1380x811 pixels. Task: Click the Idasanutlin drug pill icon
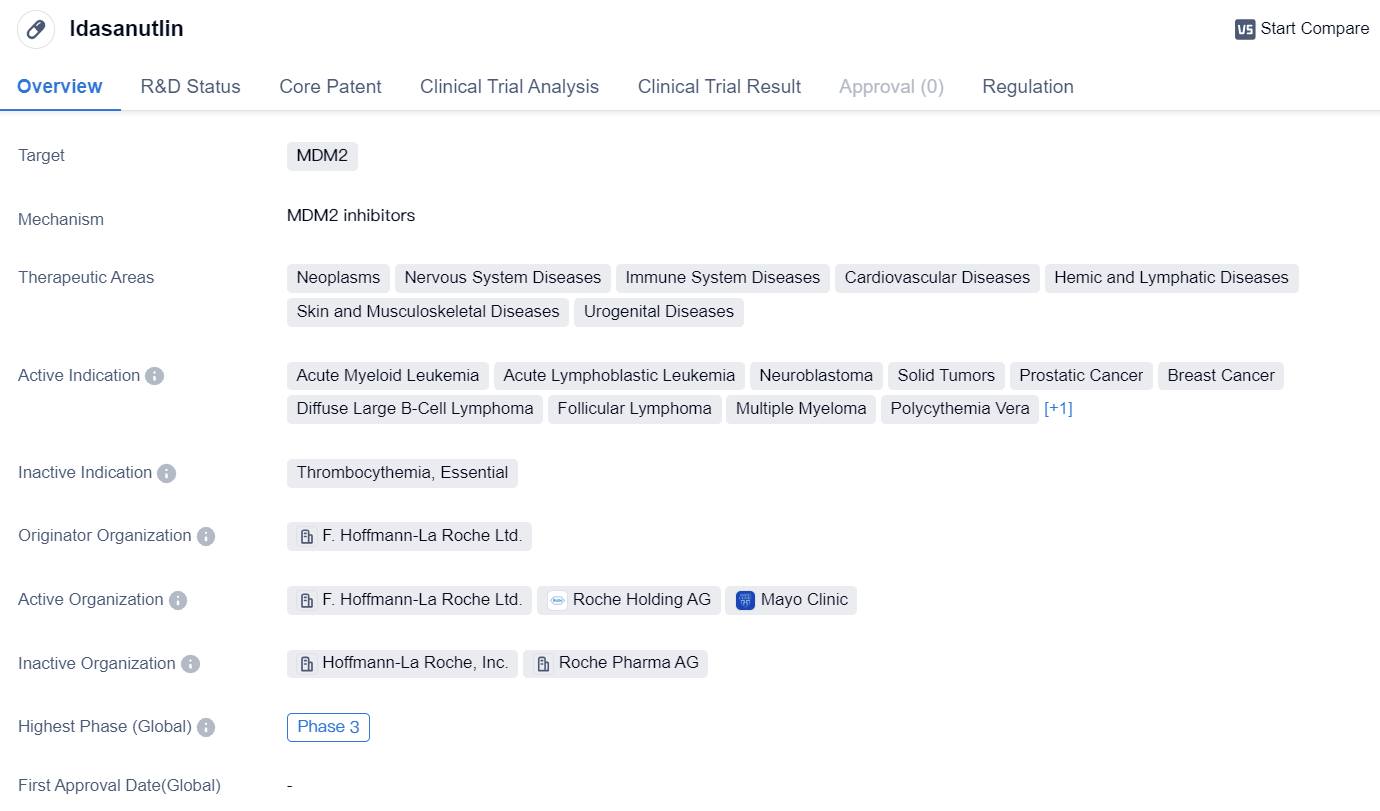click(36, 29)
